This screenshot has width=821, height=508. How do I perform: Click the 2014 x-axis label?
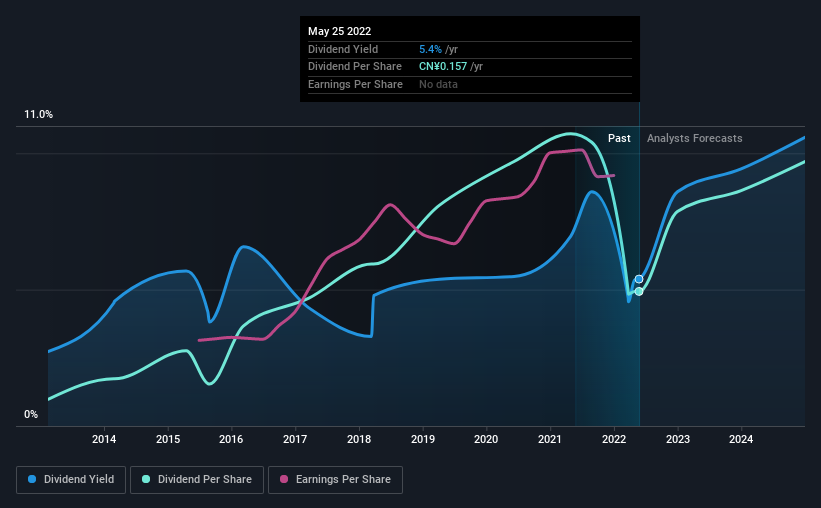[x=104, y=439]
